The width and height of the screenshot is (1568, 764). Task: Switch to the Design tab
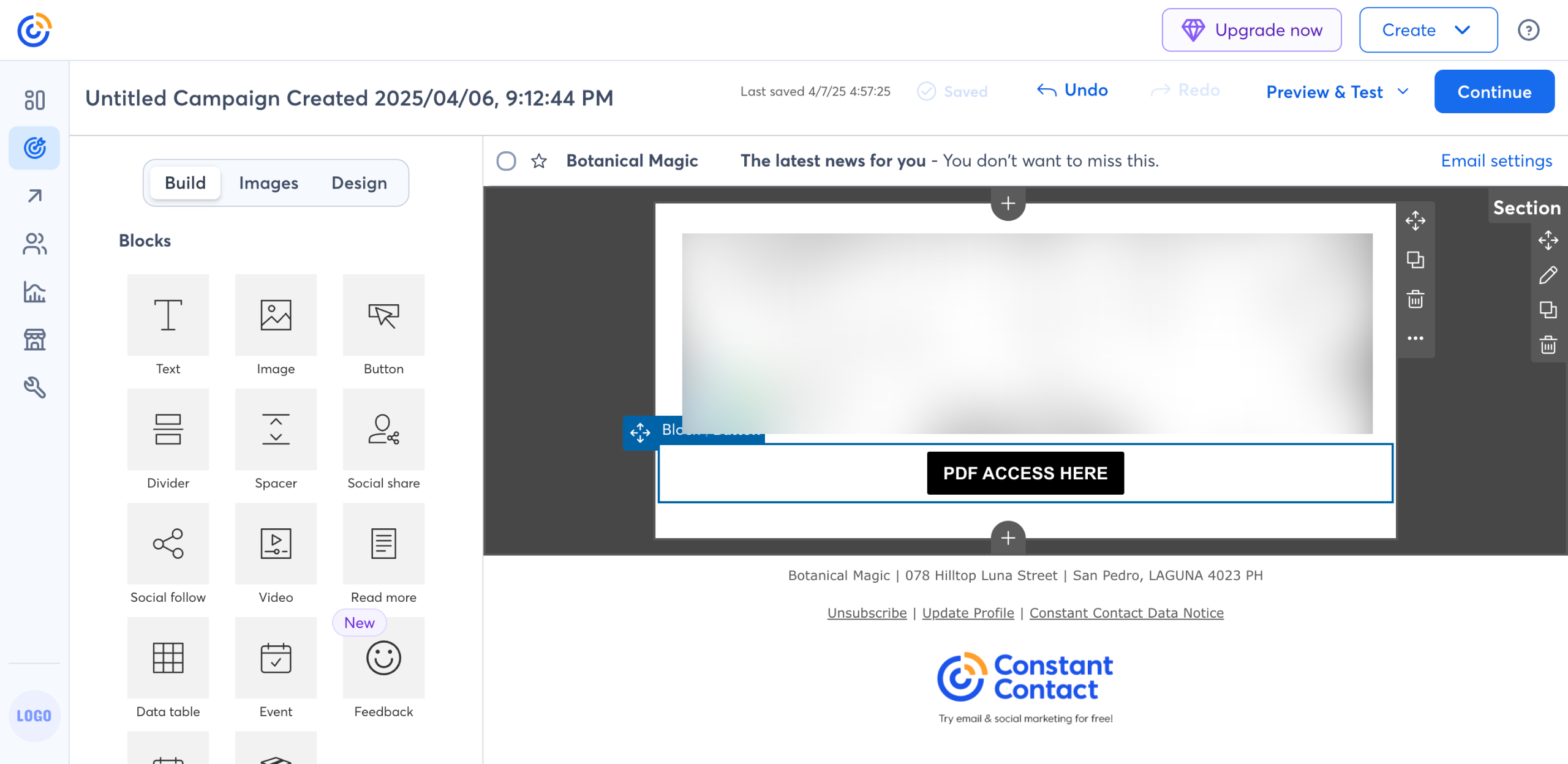pyautogui.click(x=359, y=183)
